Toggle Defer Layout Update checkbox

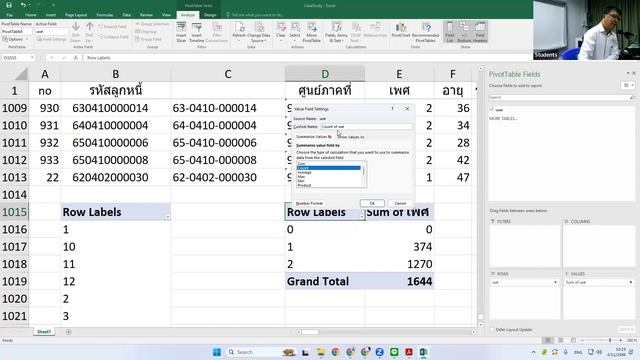pos(492,330)
